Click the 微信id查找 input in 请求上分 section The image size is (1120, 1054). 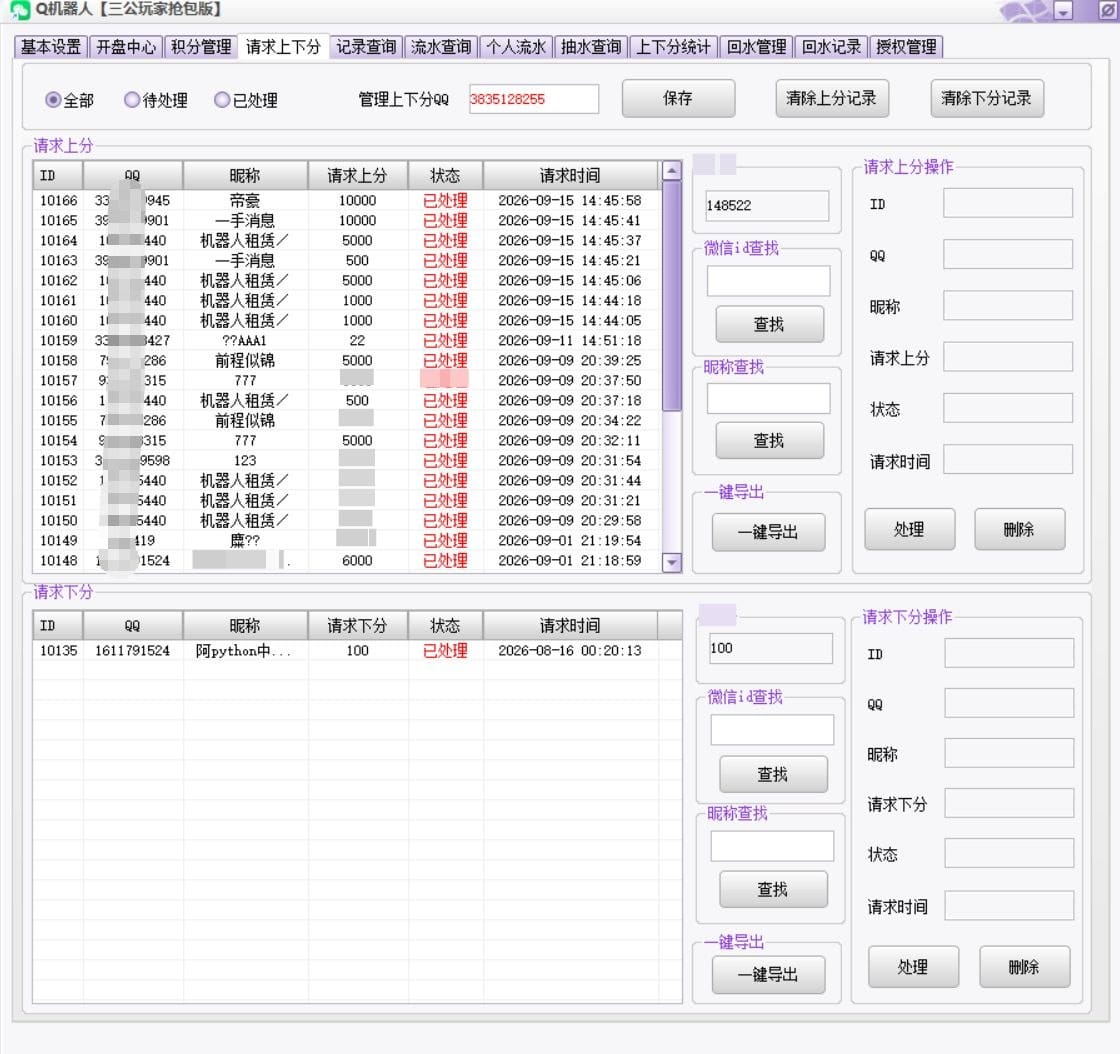(769, 281)
